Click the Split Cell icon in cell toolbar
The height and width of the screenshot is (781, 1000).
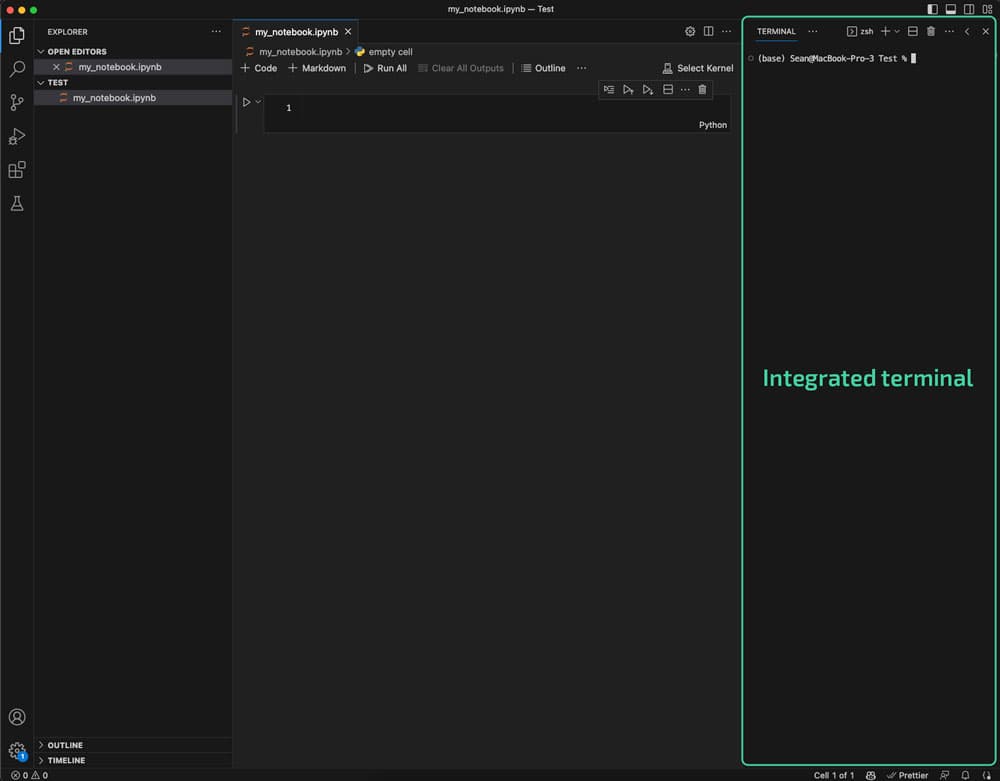point(668,90)
